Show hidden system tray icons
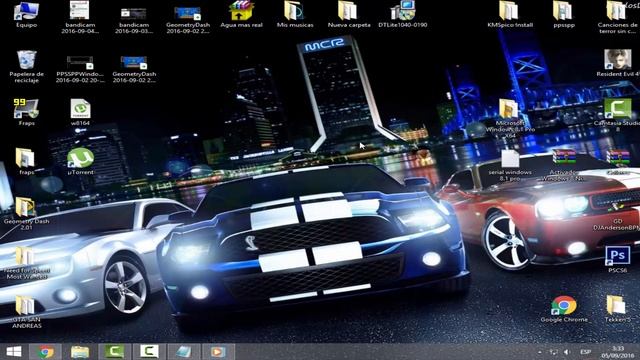 tap(540, 352)
